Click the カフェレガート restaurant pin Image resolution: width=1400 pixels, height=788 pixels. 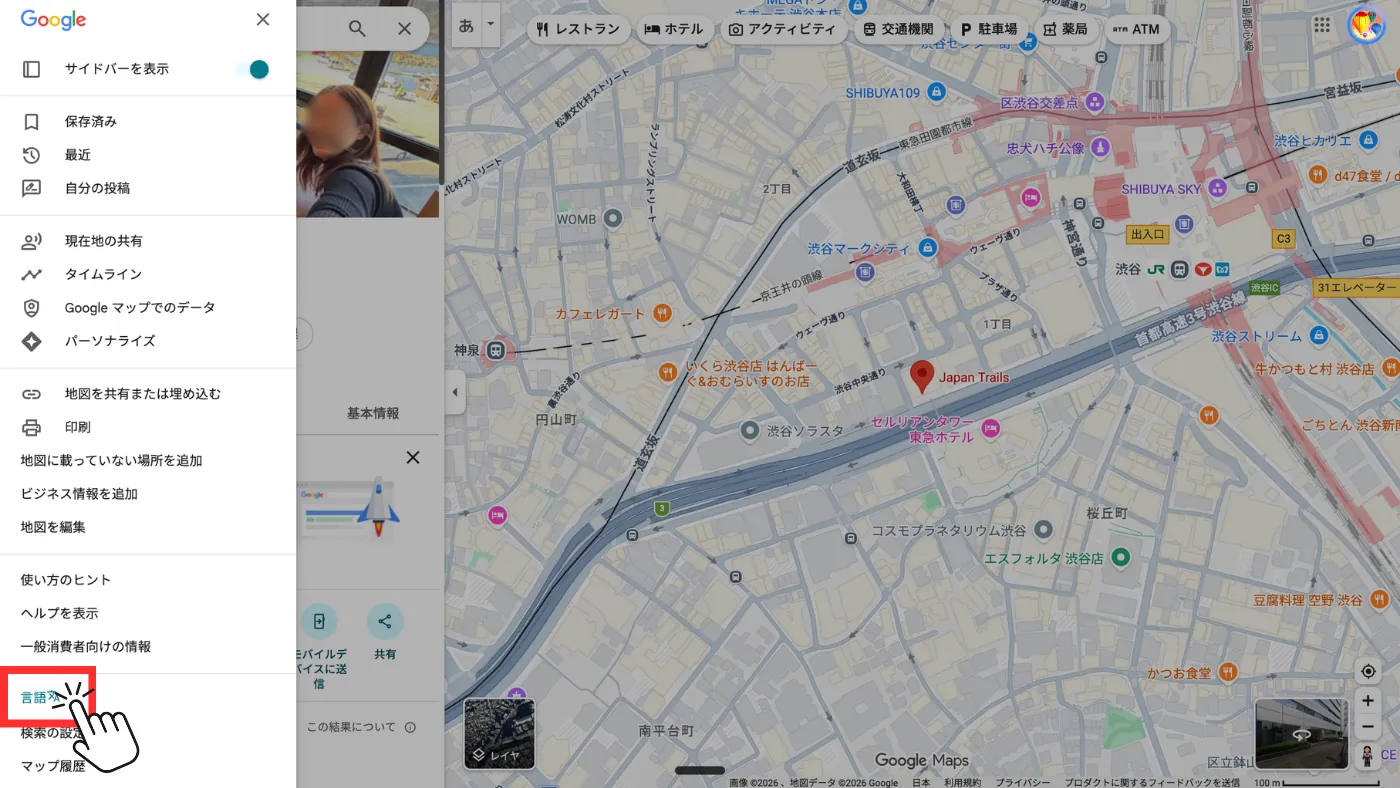point(662,313)
